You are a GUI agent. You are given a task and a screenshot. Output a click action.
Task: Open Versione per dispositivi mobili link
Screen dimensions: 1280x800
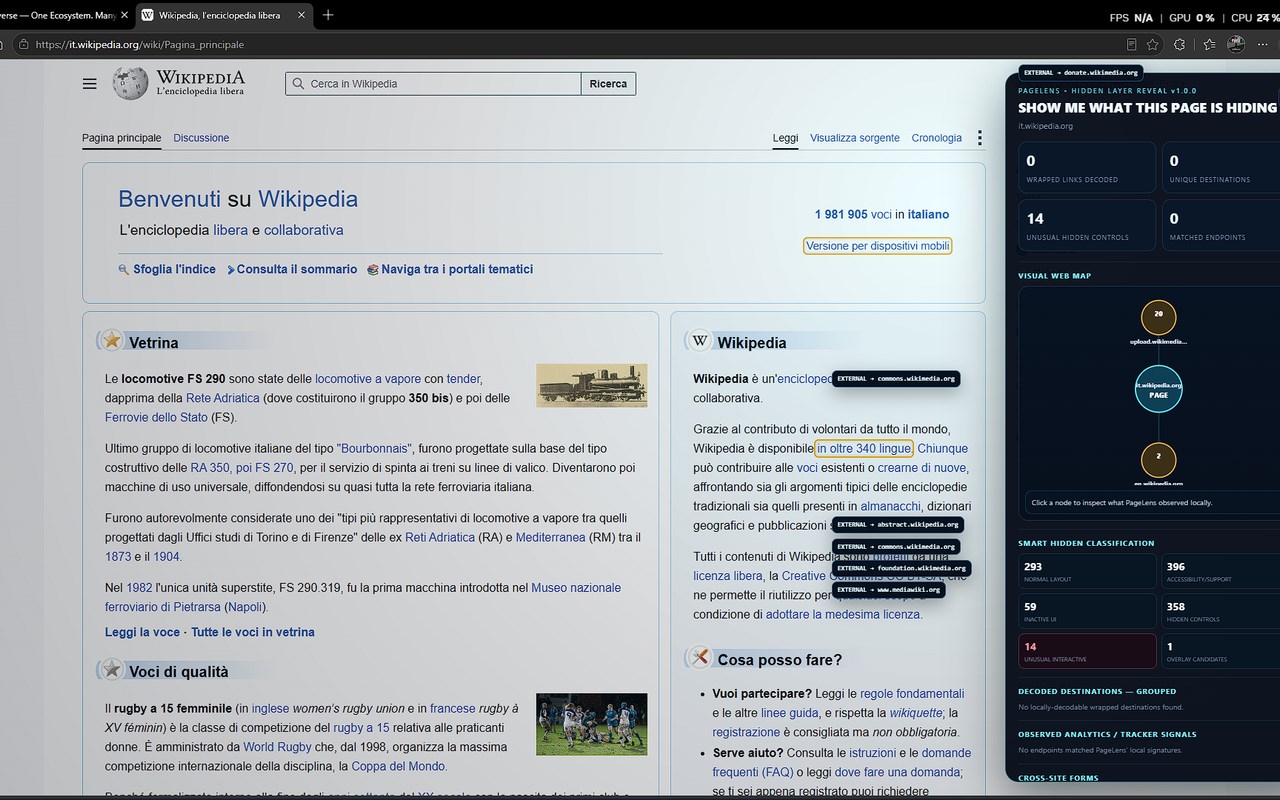(x=878, y=246)
